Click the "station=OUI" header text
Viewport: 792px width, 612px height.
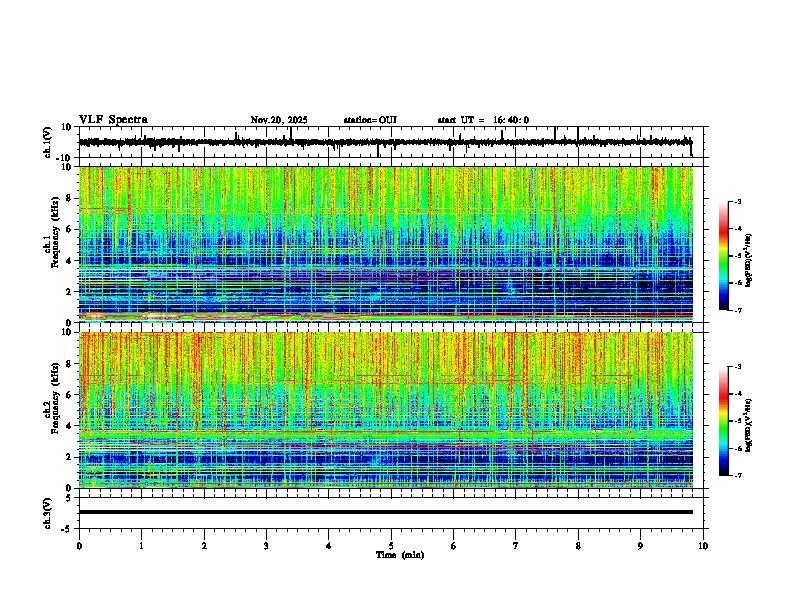point(370,120)
